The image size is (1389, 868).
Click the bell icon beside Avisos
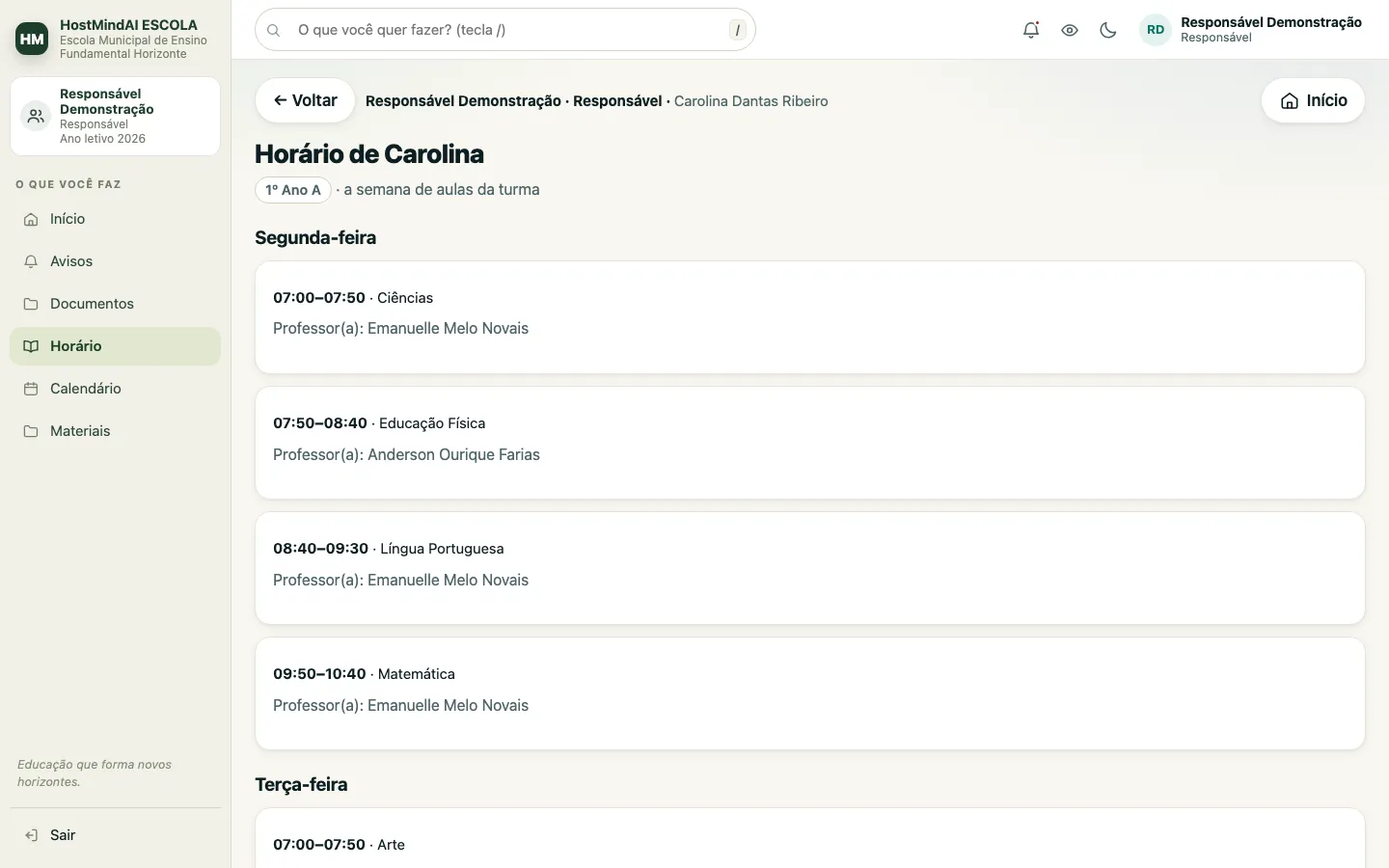coord(31,261)
